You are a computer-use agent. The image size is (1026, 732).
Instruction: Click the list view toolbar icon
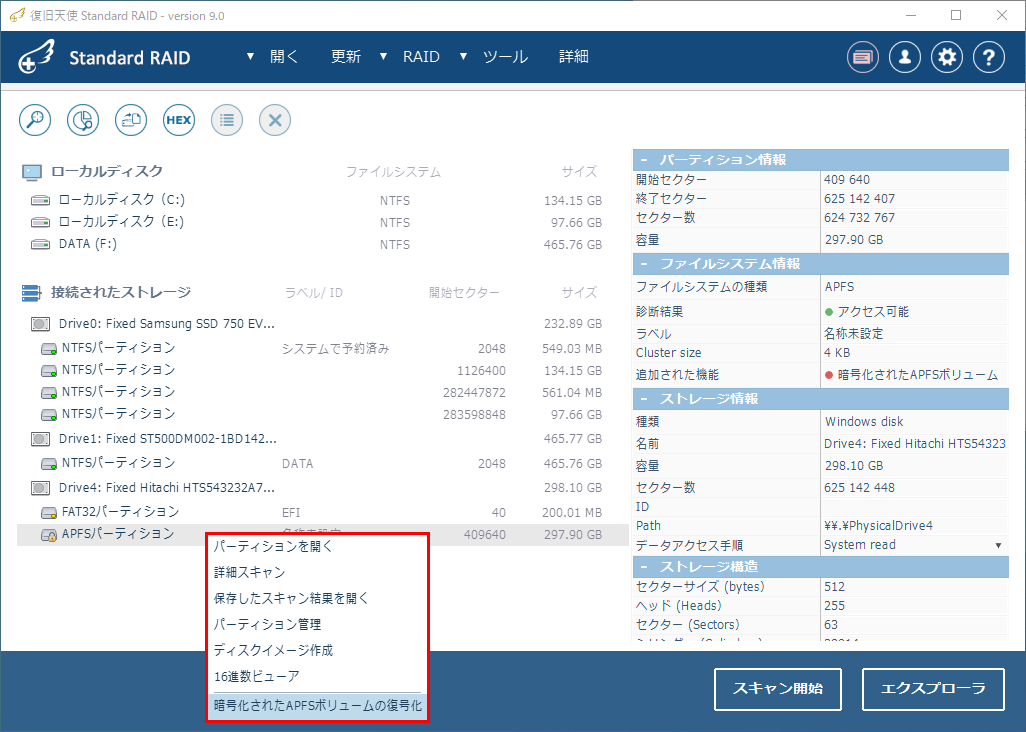227,120
